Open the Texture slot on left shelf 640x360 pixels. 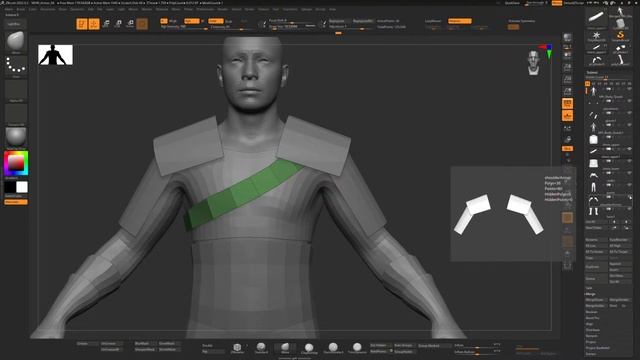coord(16,115)
